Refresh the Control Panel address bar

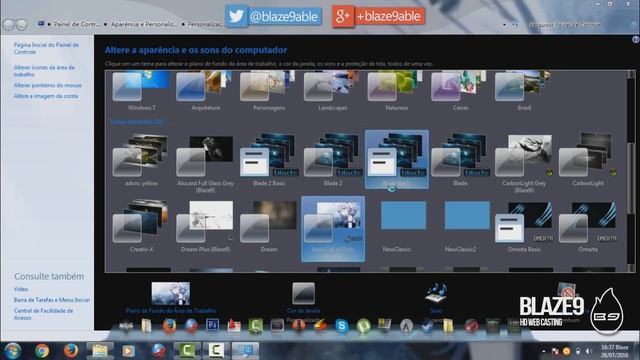[x=515, y=24]
